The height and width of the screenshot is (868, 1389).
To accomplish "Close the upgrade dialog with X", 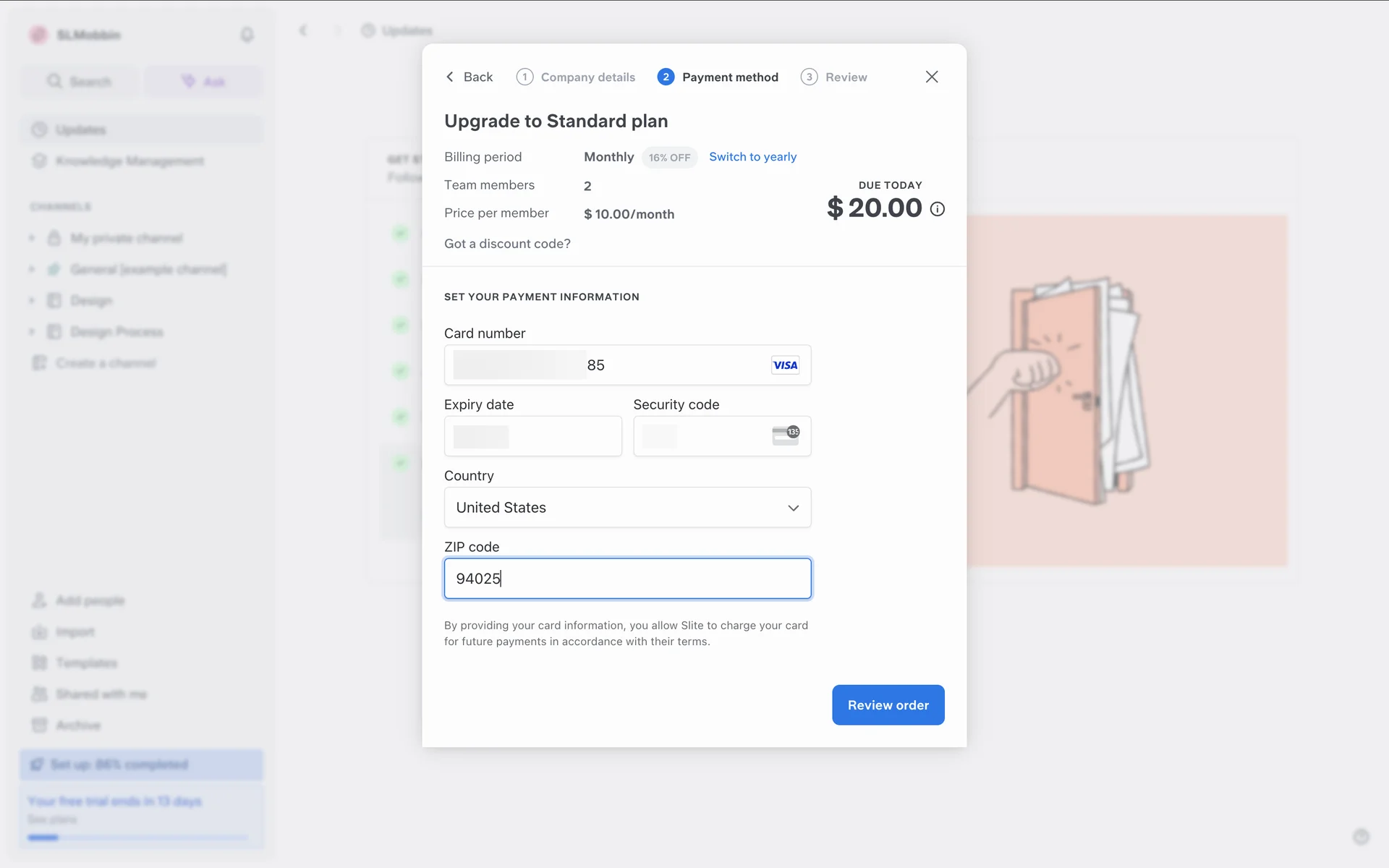I will pyautogui.click(x=932, y=77).
